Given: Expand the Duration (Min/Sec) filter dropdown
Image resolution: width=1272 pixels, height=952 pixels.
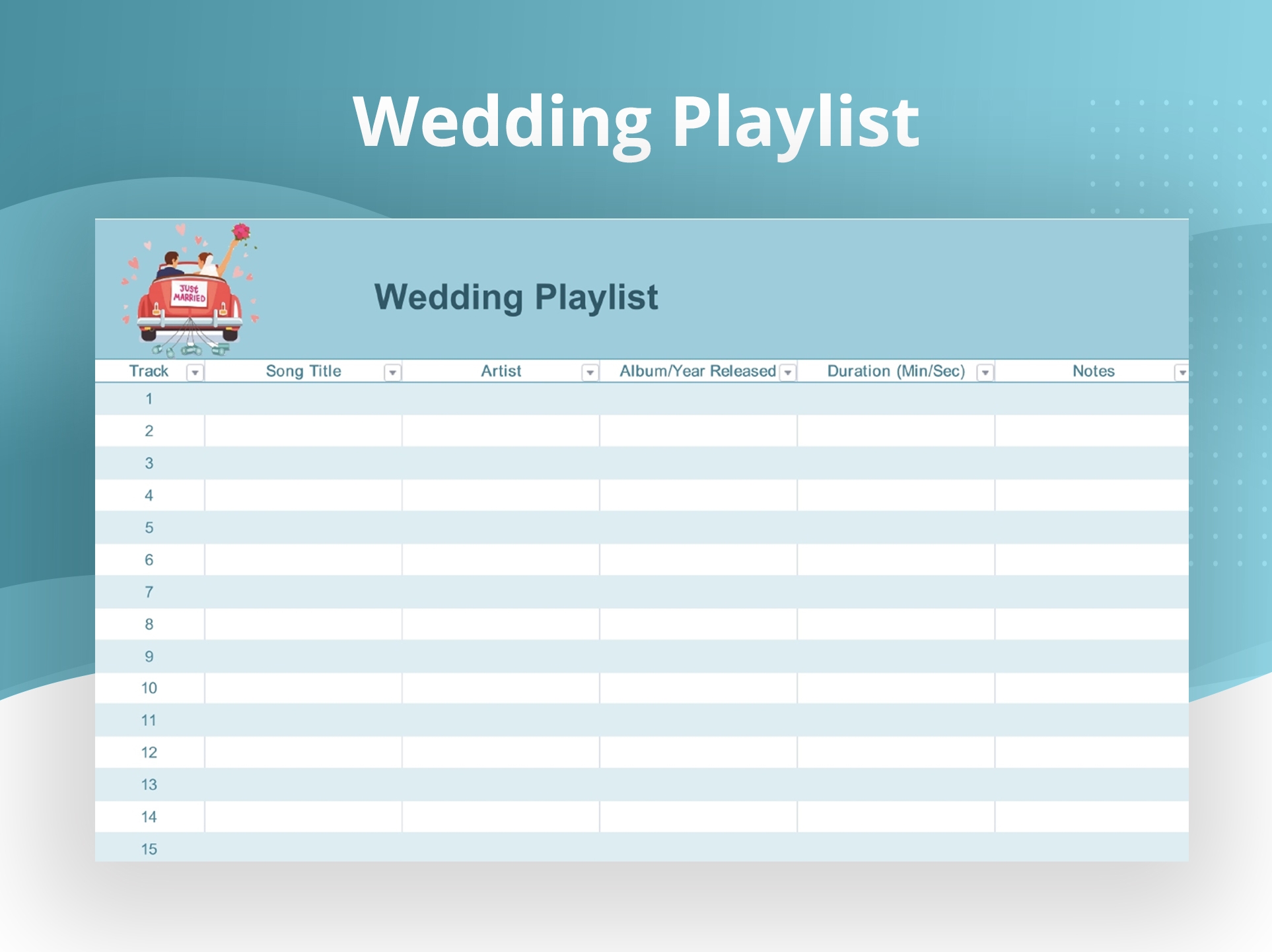Looking at the screenshot, I should 985,373.
